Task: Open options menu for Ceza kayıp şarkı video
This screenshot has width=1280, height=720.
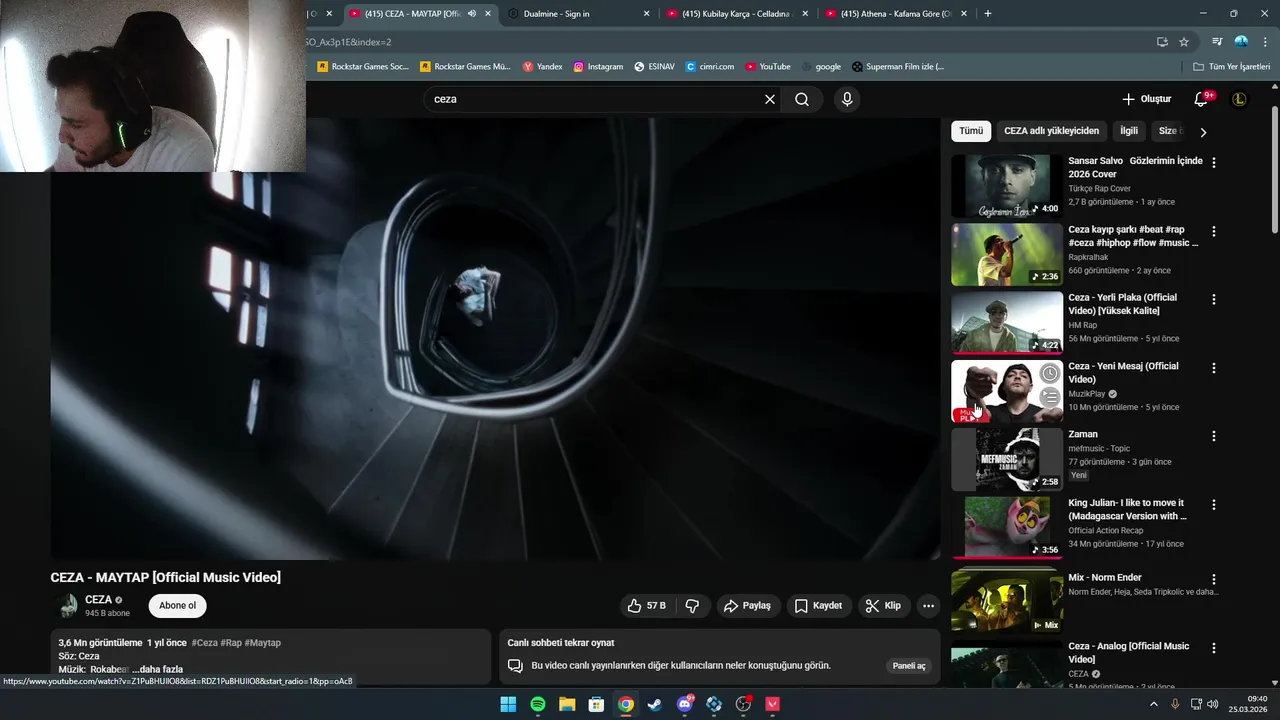Action: [x=1214, y=231]
